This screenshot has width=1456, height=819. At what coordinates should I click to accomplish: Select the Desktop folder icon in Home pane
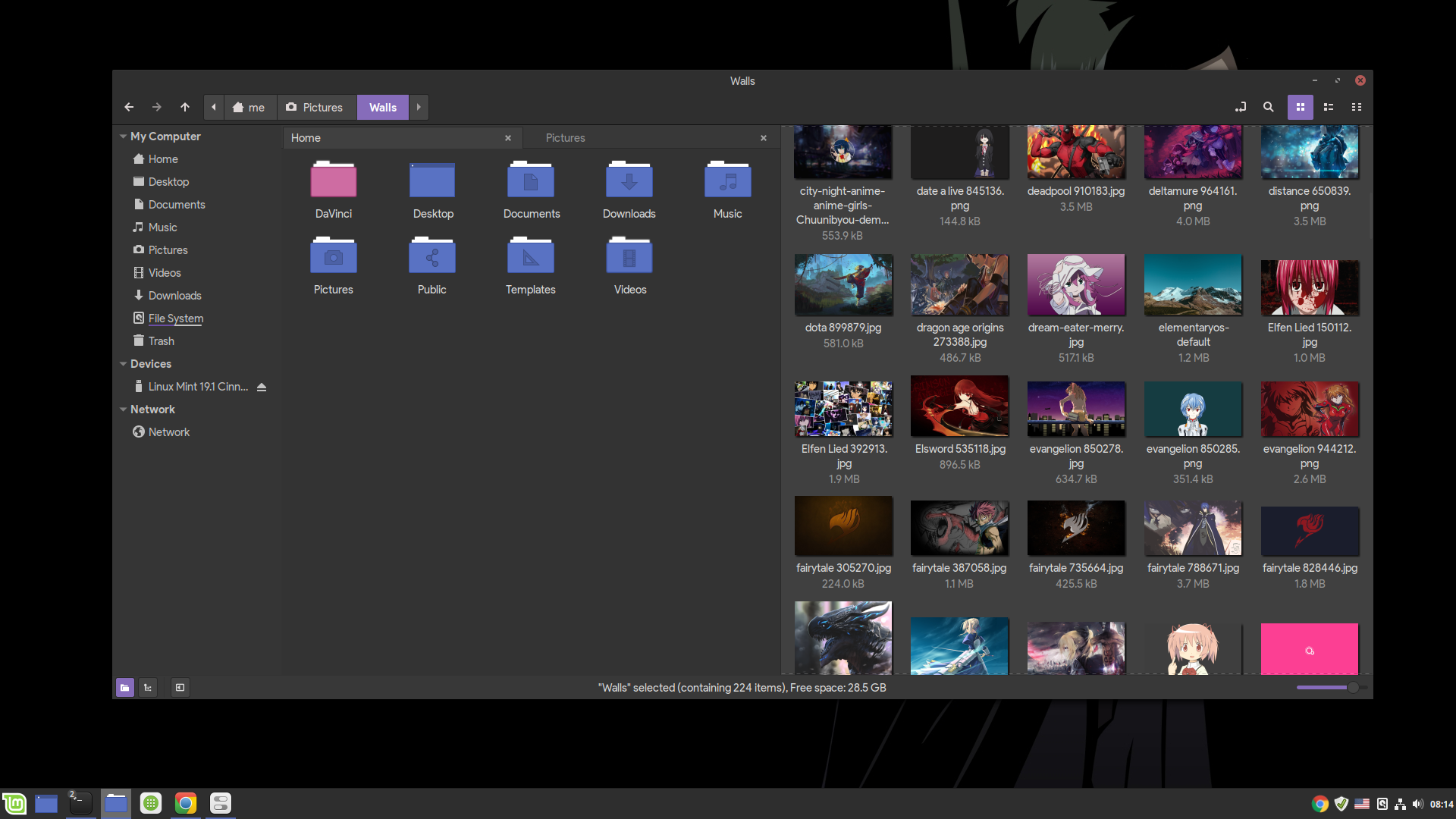click(432, 180)
